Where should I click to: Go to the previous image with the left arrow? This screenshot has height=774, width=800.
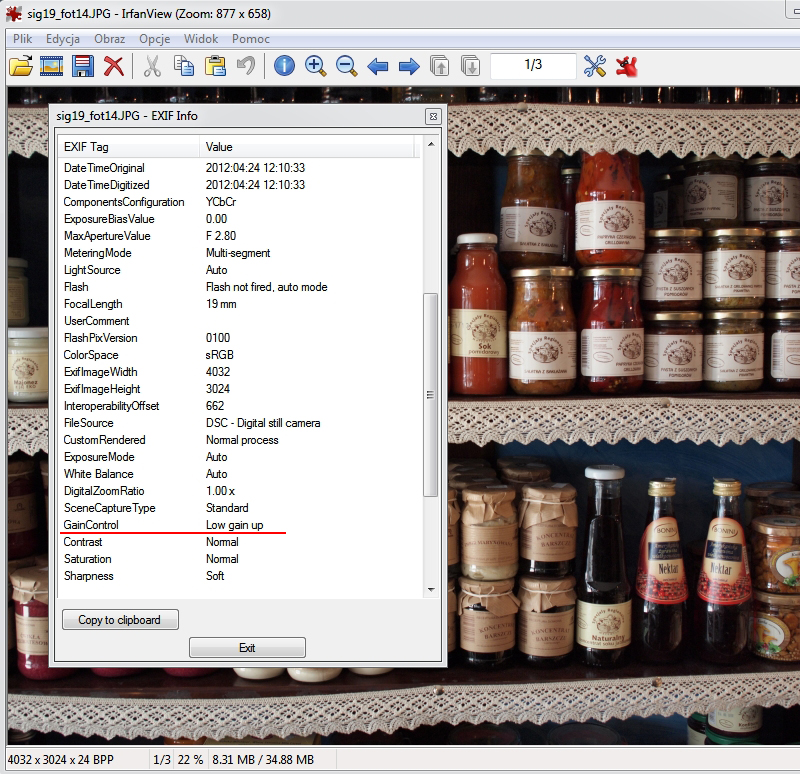pos(378,66)
